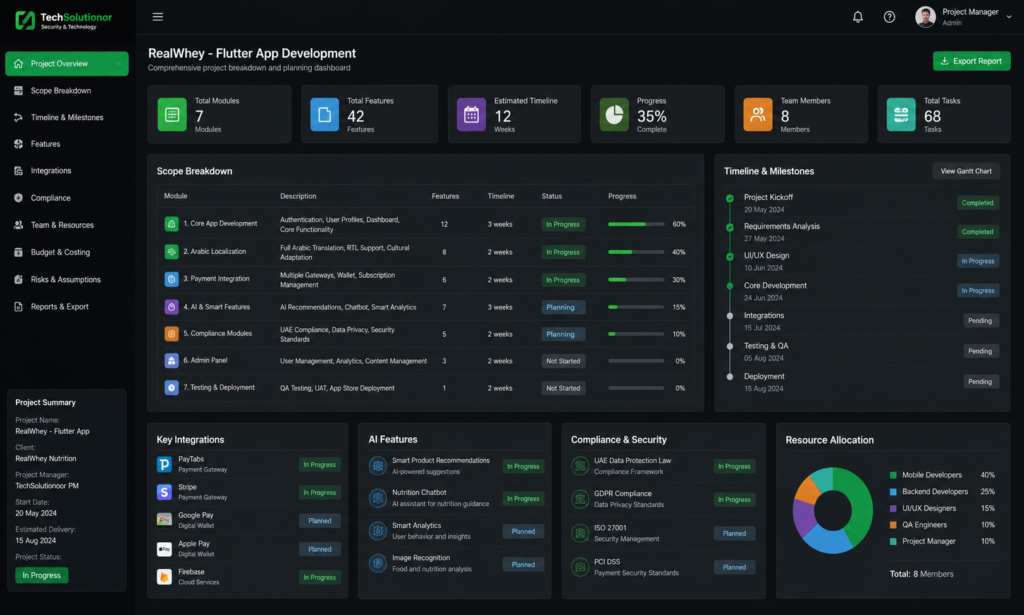Viewport: 1024px width, 615px height.
Task: Click the In Progress status of Core App Development
Action: (x=563, y=224)
